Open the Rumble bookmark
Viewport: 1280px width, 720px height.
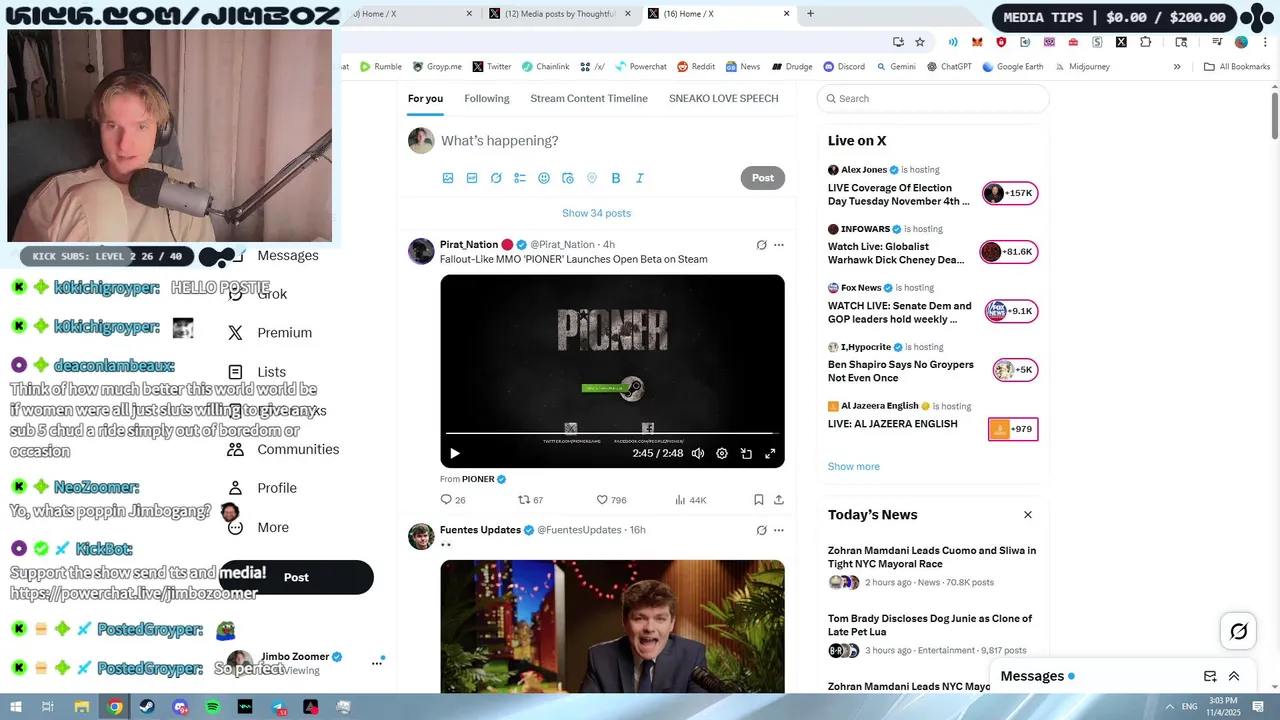tap(381, 67)
